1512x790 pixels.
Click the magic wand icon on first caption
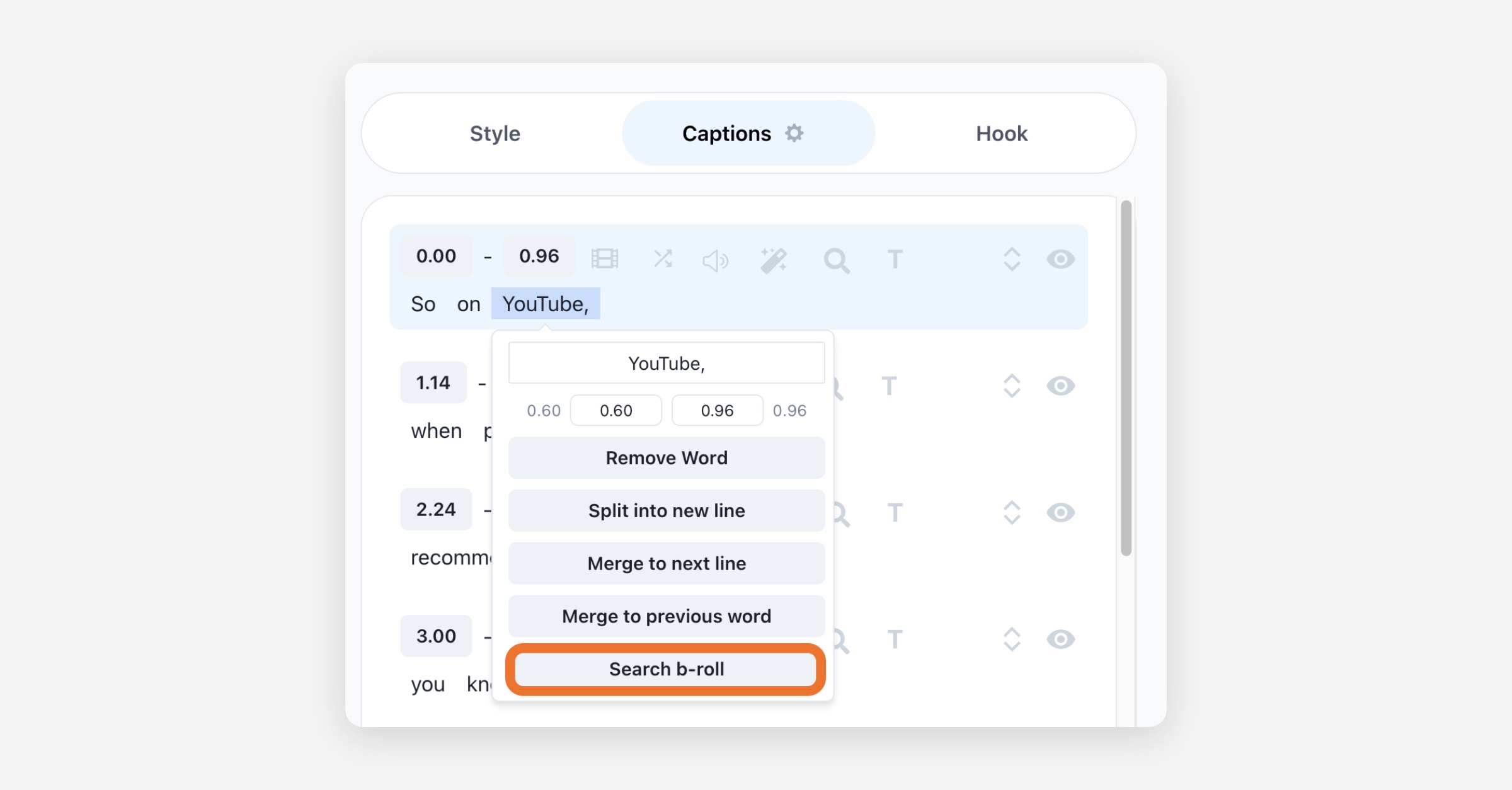coord(773,260)
